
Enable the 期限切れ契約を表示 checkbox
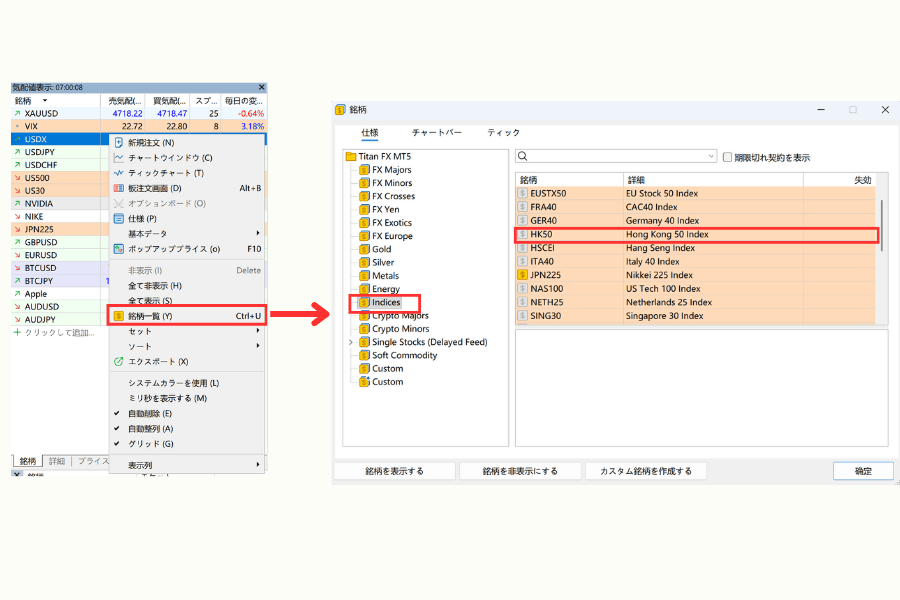pos(728,157)
